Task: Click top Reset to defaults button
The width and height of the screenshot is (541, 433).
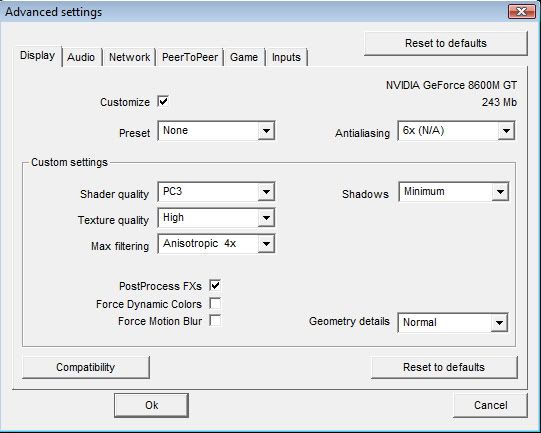Action: point(446,43)
